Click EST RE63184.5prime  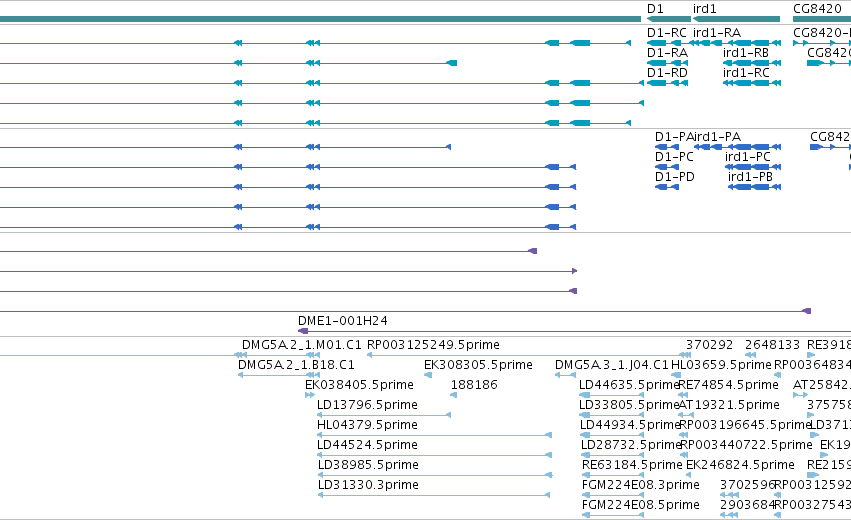click(x=632, y=465)
